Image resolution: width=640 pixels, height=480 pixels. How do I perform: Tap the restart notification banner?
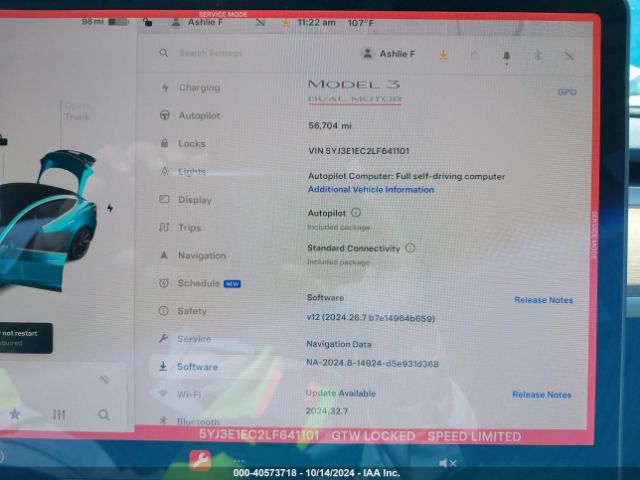(x=26, y=338)
